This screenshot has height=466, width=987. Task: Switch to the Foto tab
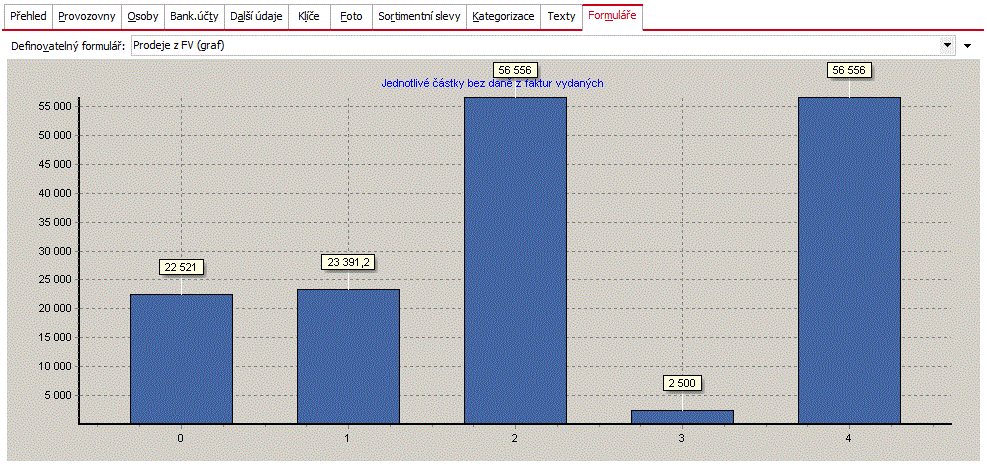click(351, 16)
